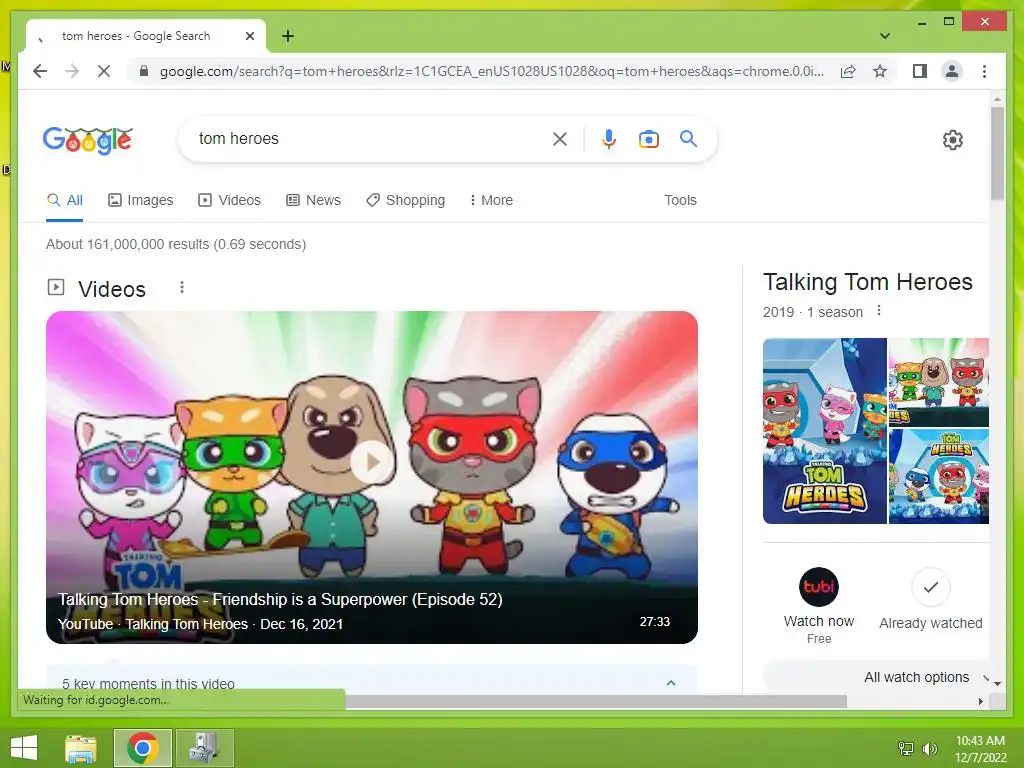Bookmark this page with the star icon

[880, 71]
